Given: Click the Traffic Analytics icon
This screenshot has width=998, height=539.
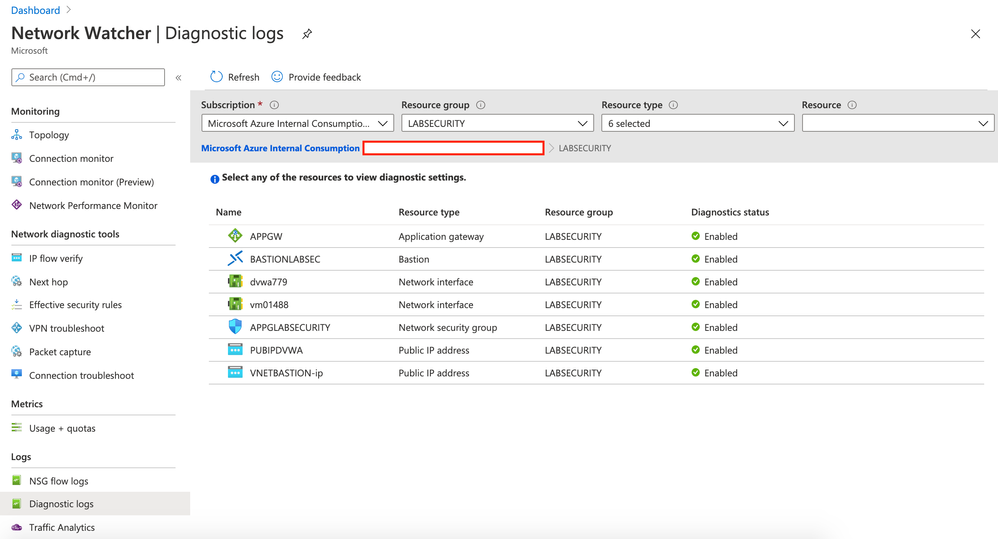Looking at the screenshot, I should point(17,527).
